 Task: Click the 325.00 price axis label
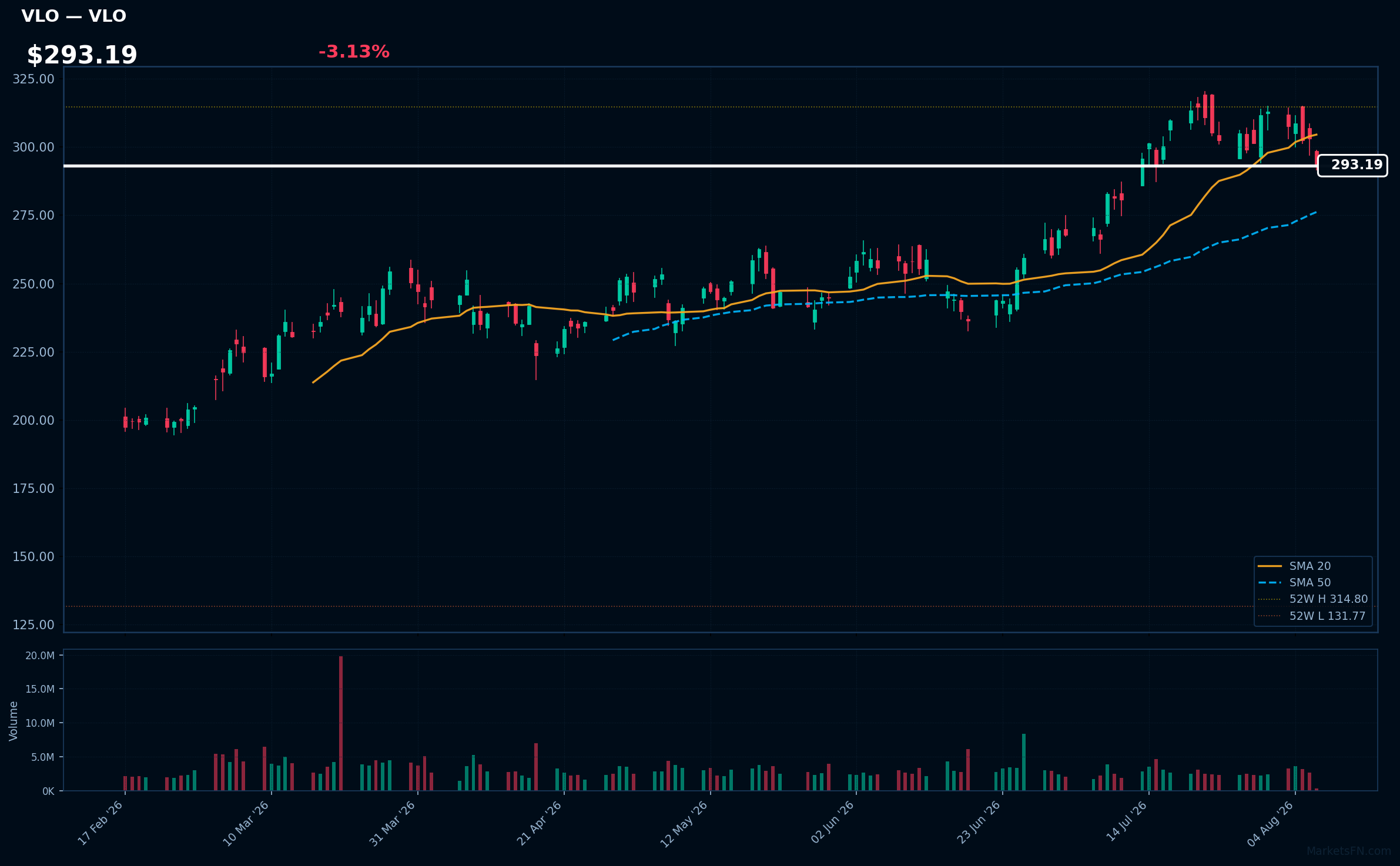point(34,79)
